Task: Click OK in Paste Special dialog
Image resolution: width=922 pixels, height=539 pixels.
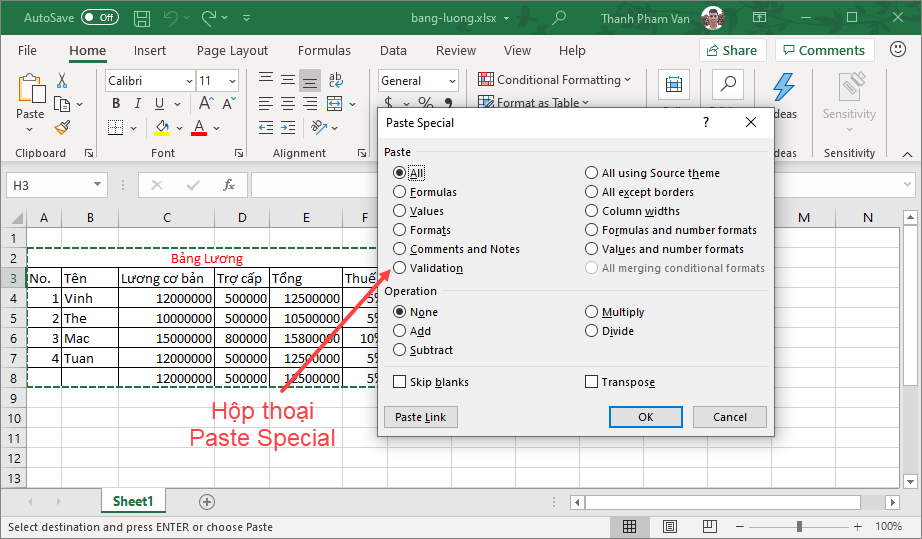Action: (646, 417)
